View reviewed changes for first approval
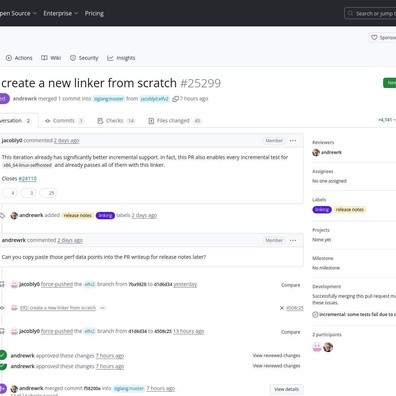This screenshot has width=396, height=396. click(276, 356)
